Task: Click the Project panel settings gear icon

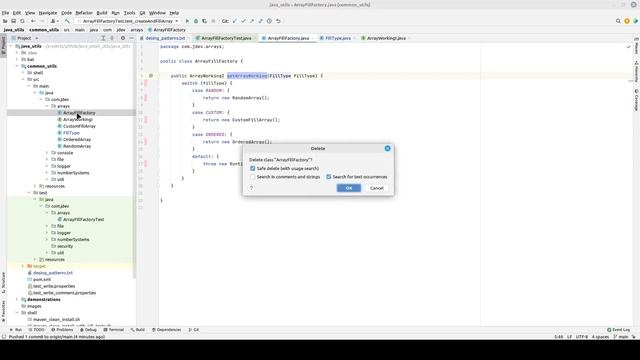Action: pyautogui.click(x=123, y=38)
